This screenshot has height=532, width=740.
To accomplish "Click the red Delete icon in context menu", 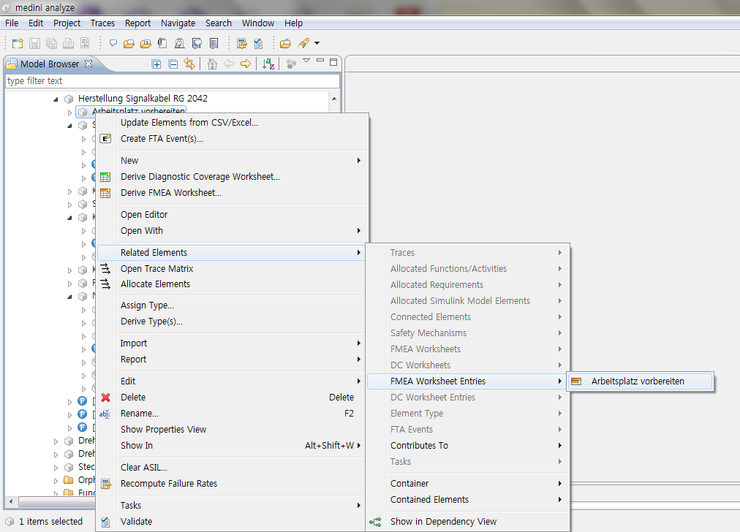I will coord(105,397).
